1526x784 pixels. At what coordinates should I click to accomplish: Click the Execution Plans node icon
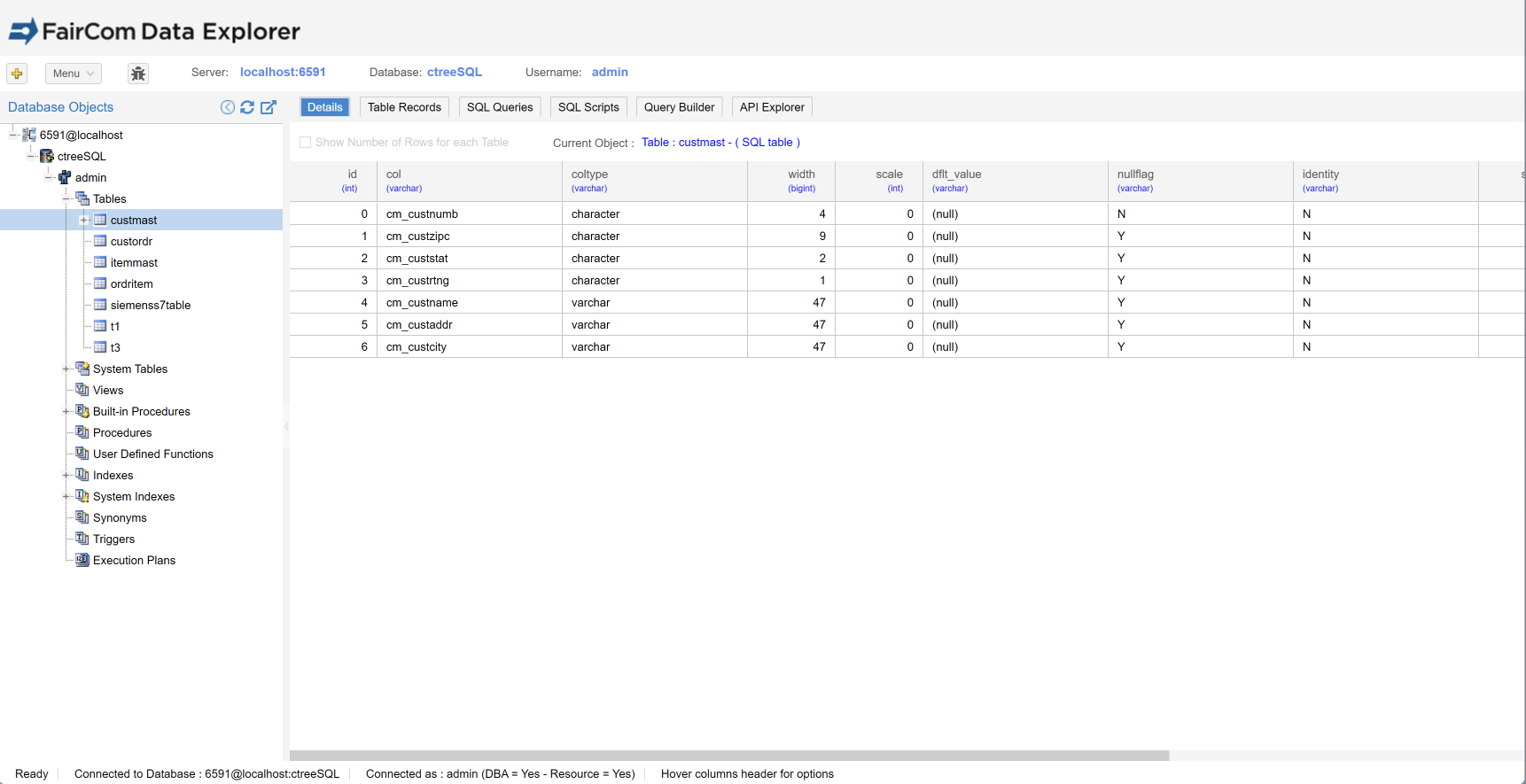82,560
